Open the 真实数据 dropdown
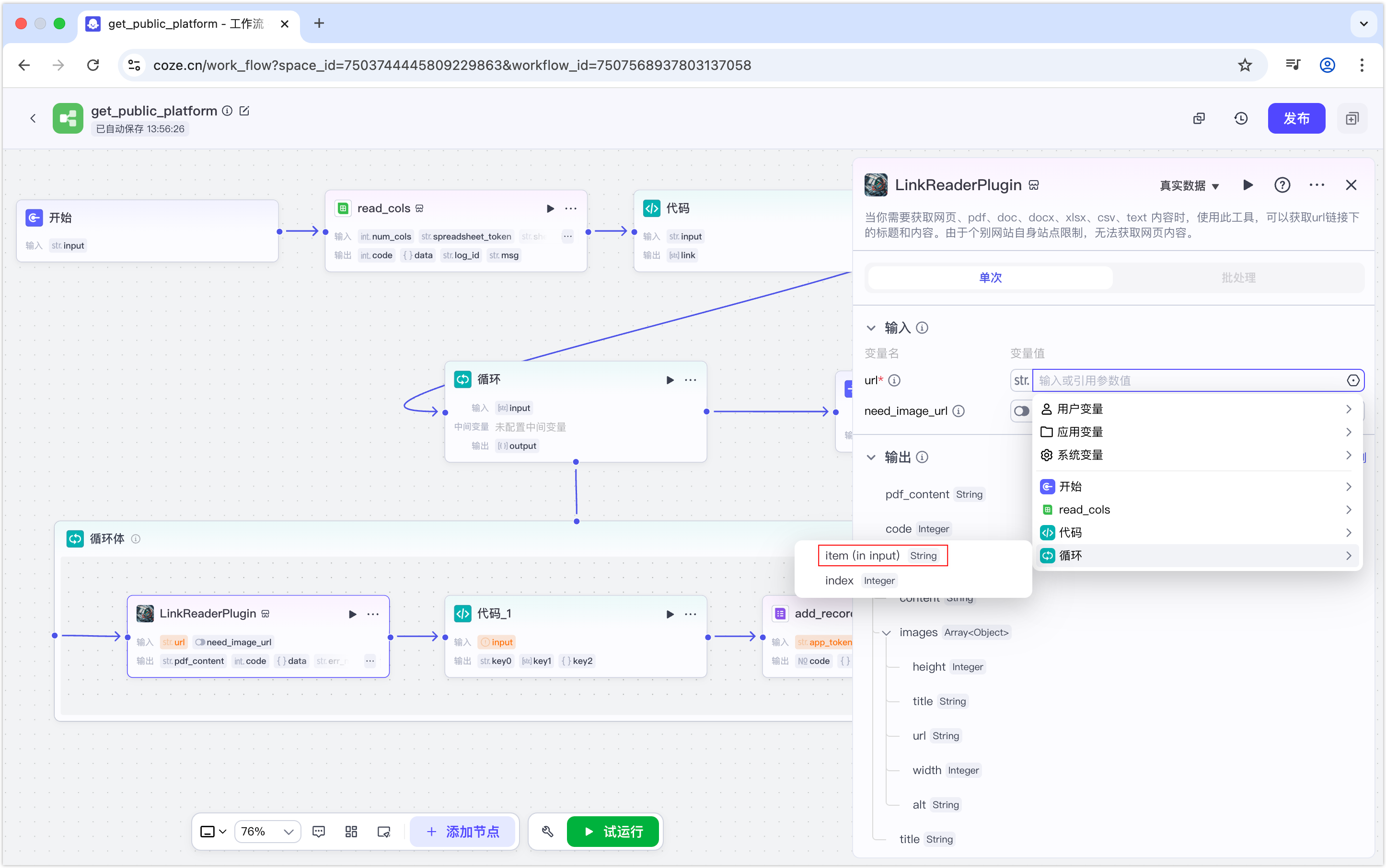 pyautogui.click(x=1189, y=185)
